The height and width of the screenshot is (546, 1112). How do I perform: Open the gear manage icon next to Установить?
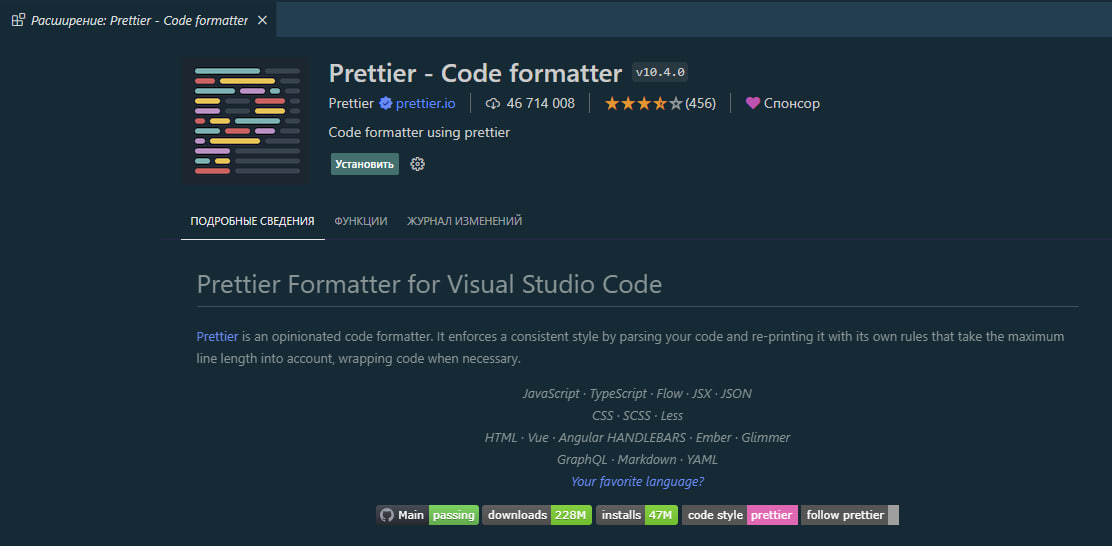coord(418,165)
